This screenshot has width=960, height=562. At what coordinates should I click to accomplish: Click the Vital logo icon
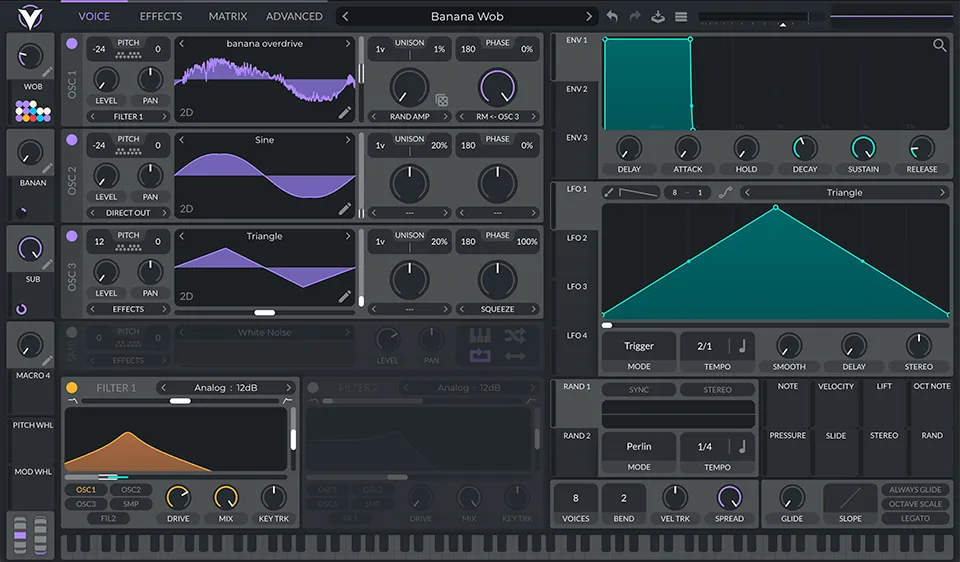pos(31,17)
